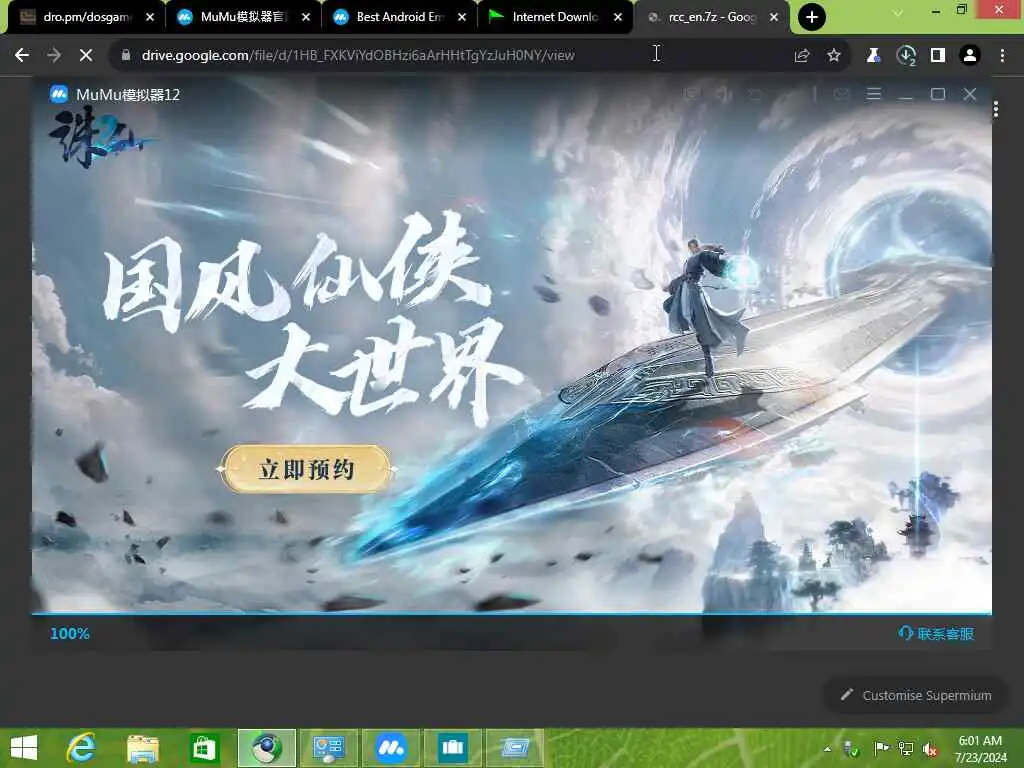Show hidden system tray icons
This screenshot has width=1024, height=768.
tap(827, 749)
